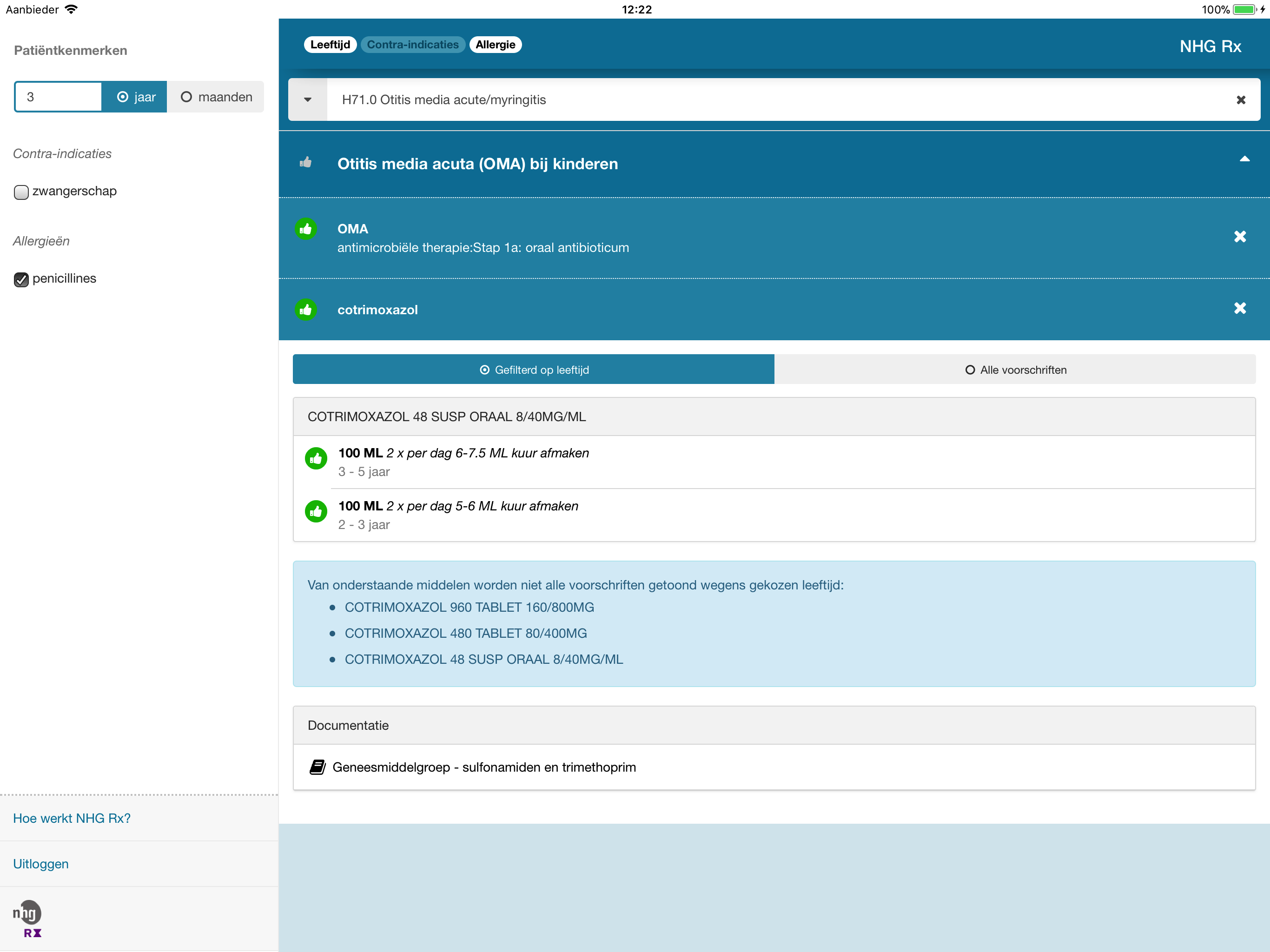Open Hoe werkt NHG Rx? link
1270x952 pixels.
(x=72, y=818)
